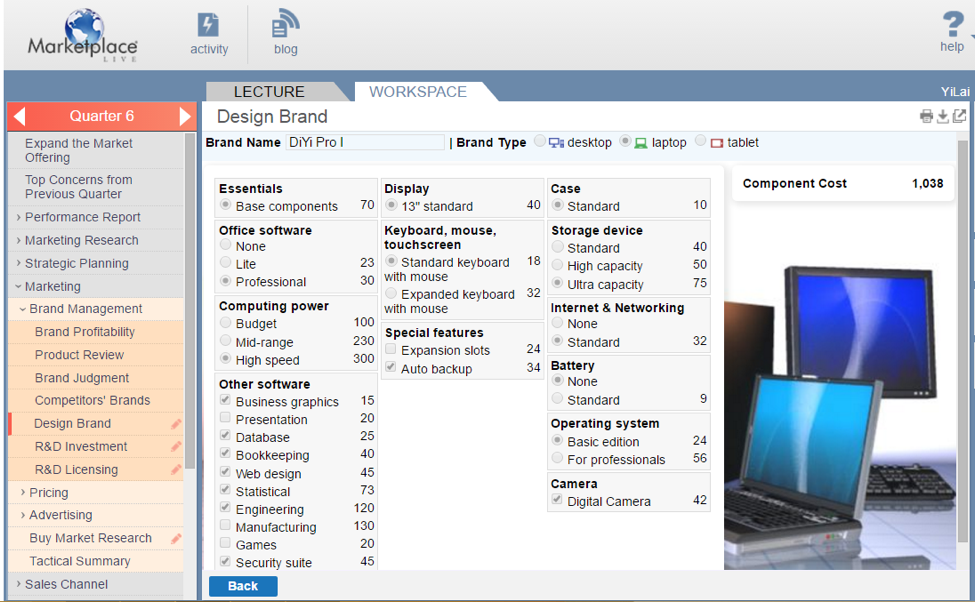Click the Brand Name text field
The height and width of the screenshot is (602, 975).
pos(365,142)
